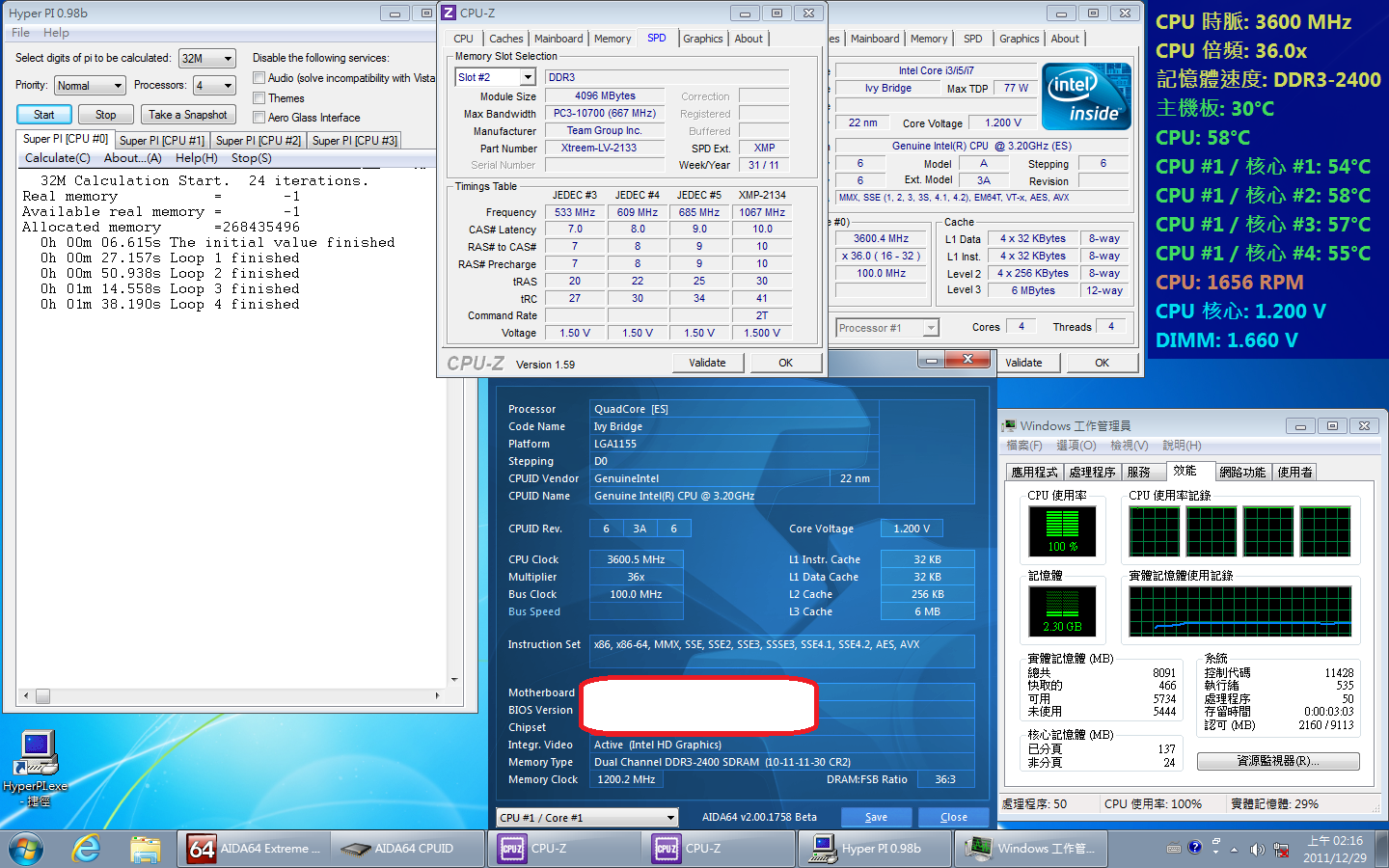The image size is (1389, 868).
Task: Open 檔案(F) menu in Task Manager
Action: pyautogui.click(x=1023, y=446)
